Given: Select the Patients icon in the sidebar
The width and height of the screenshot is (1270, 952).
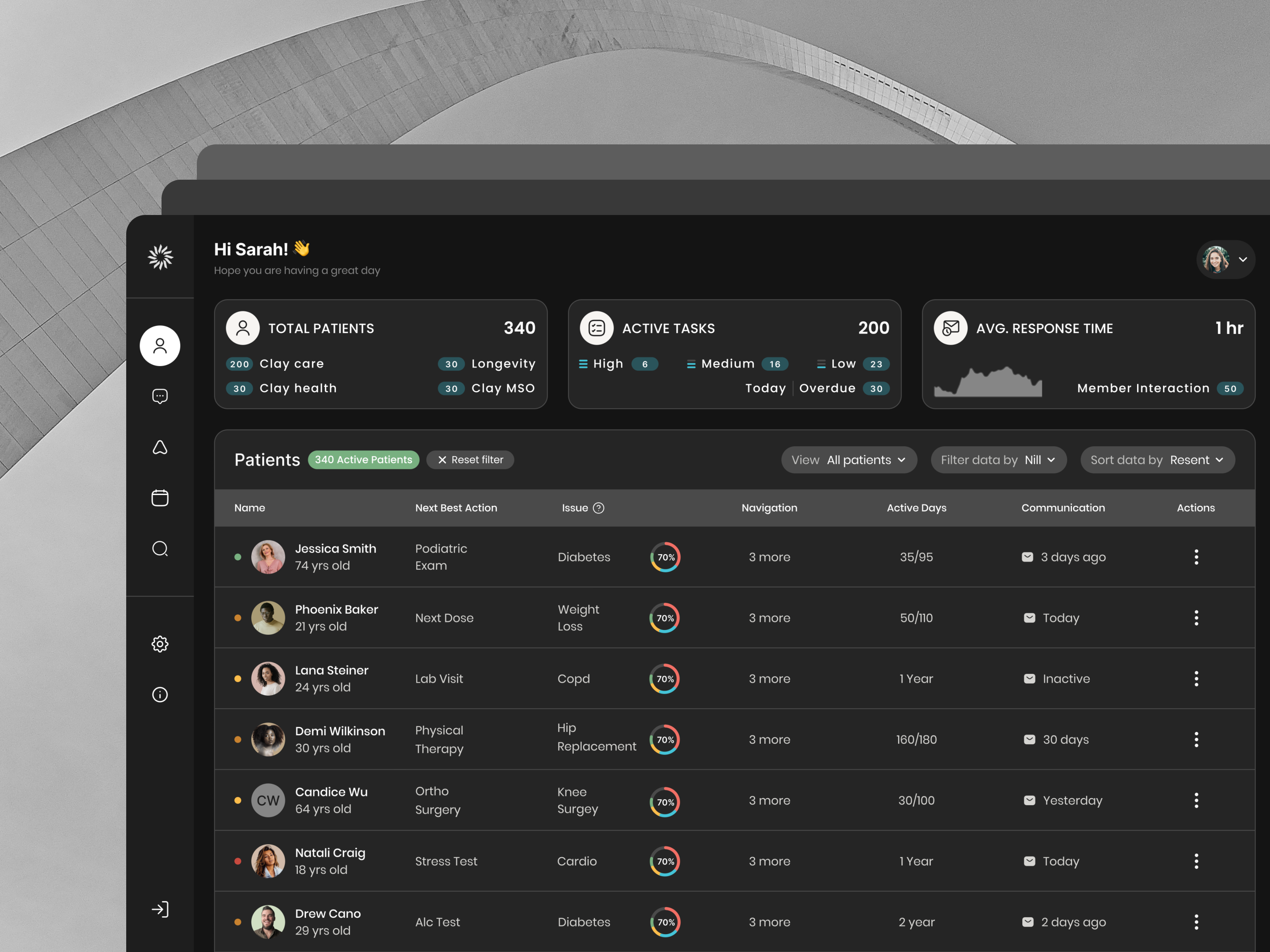Looking at the screenshot, I should (x=160, y=345).
